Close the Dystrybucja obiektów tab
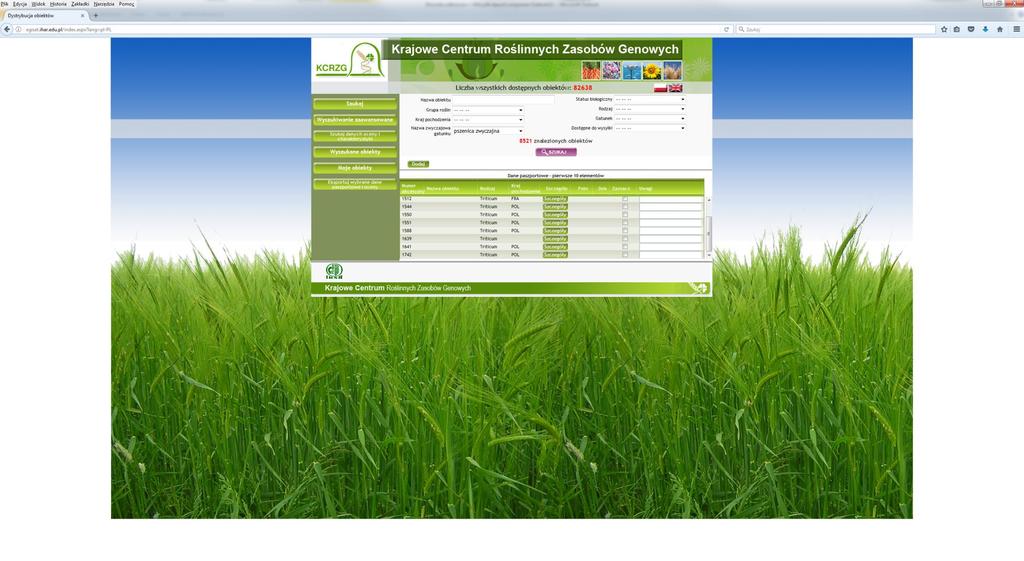The image size is (1024, 561). point(82,15)
